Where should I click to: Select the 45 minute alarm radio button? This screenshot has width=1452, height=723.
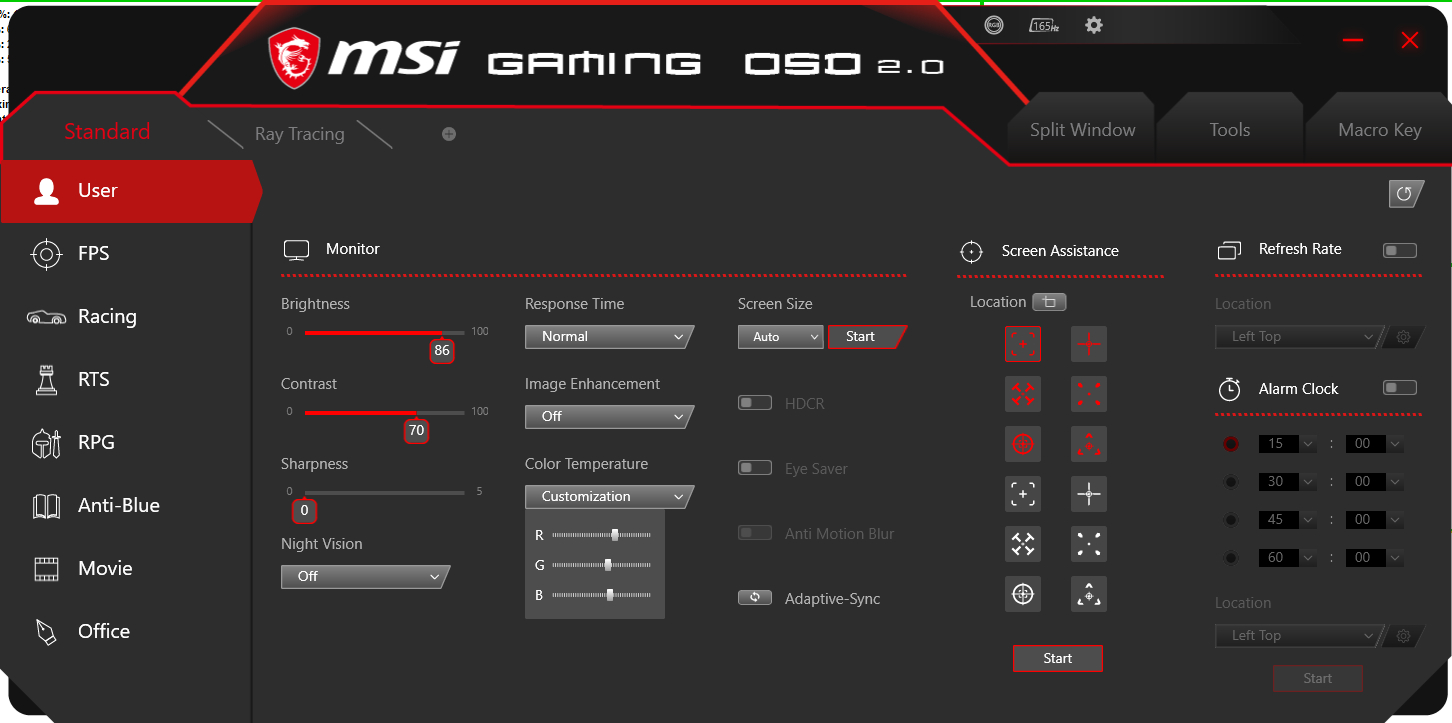click(x=1230, y=520)
